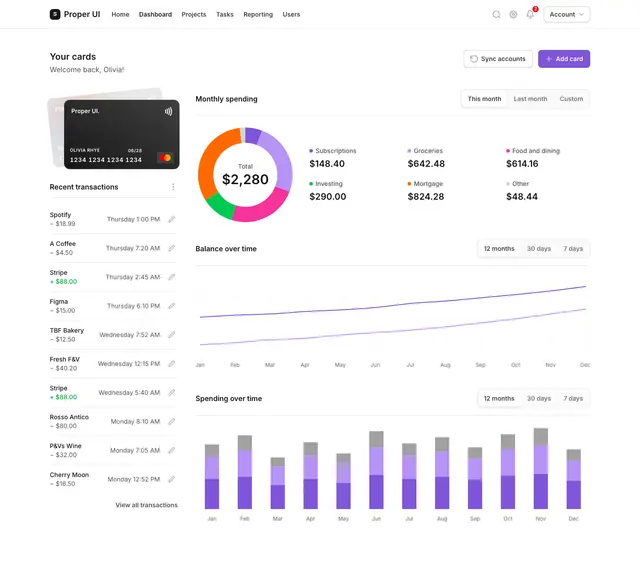Screen dimensions: 640x567
Task: Click the black Proper UI card
Action: point(122,134)
